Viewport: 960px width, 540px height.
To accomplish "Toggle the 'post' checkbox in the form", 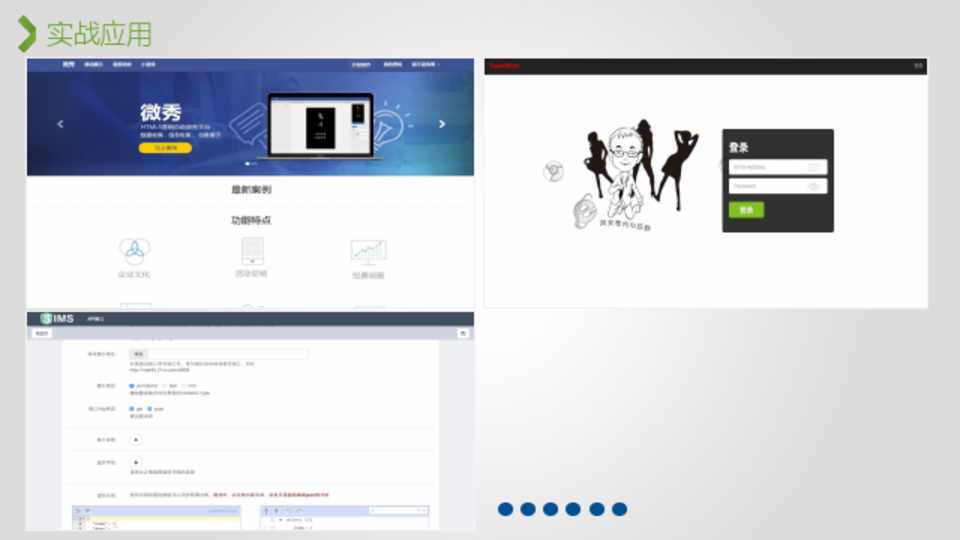I will [x=150, y=409].
